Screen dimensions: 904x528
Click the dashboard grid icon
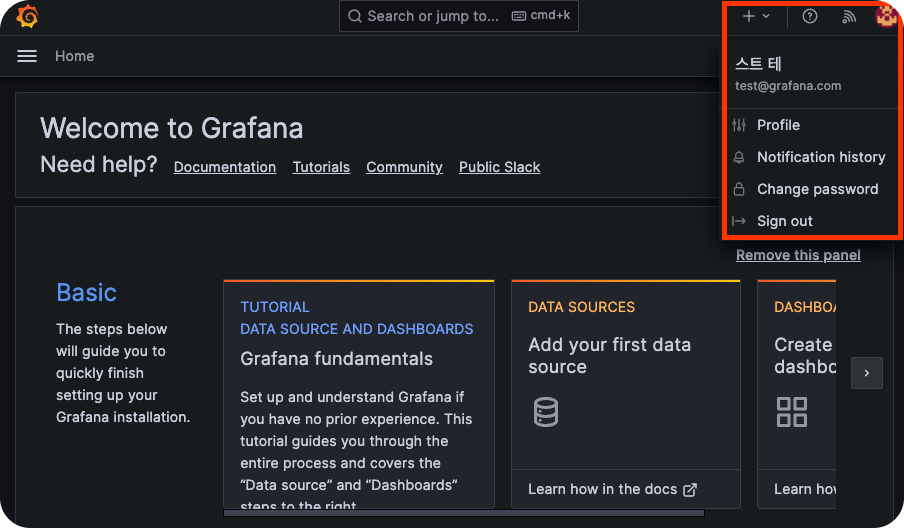pyautogui.click(x=792, y=412)
